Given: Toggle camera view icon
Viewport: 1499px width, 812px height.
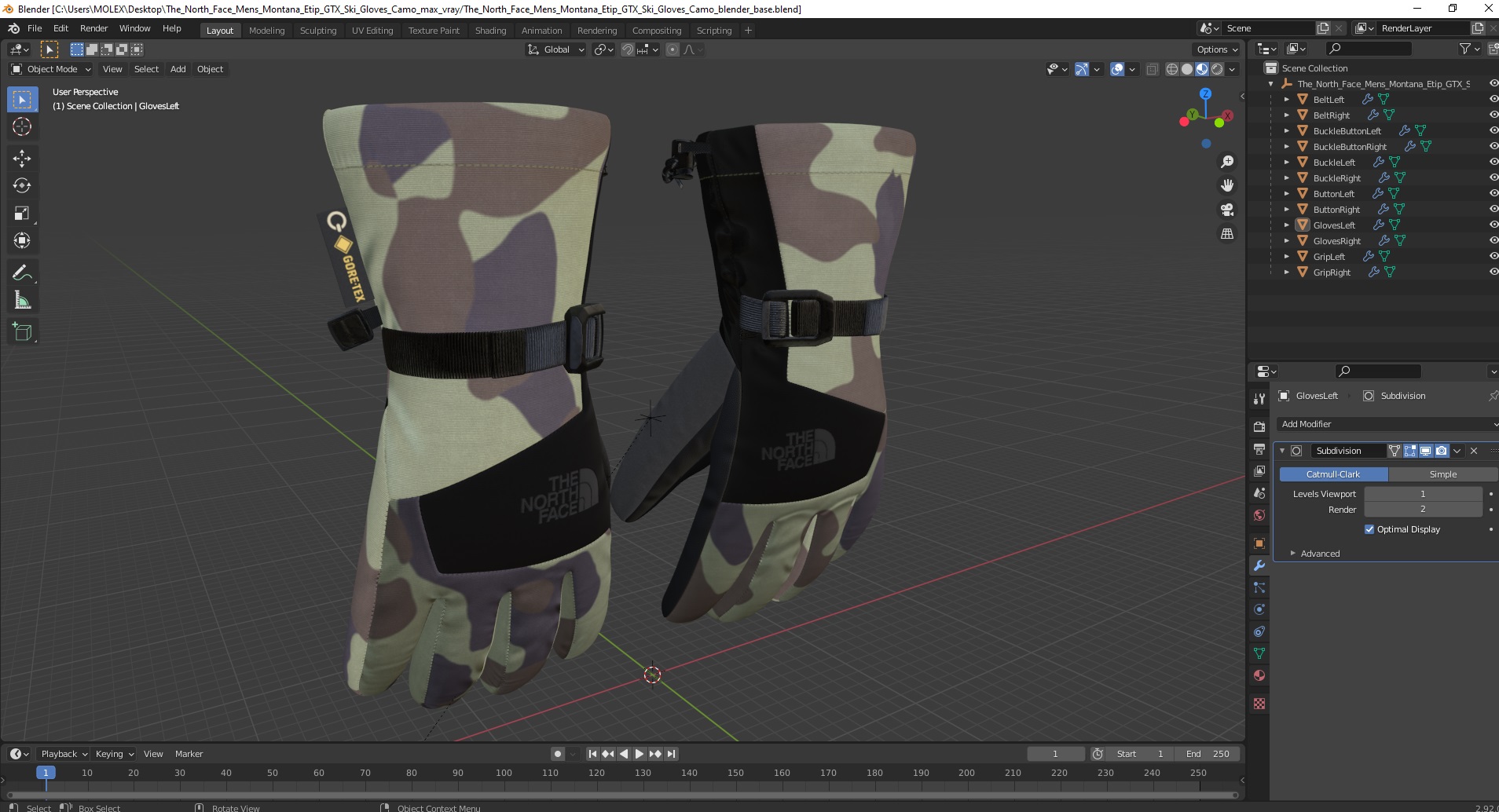Looking at the screenshot, I should point(1226,210).
